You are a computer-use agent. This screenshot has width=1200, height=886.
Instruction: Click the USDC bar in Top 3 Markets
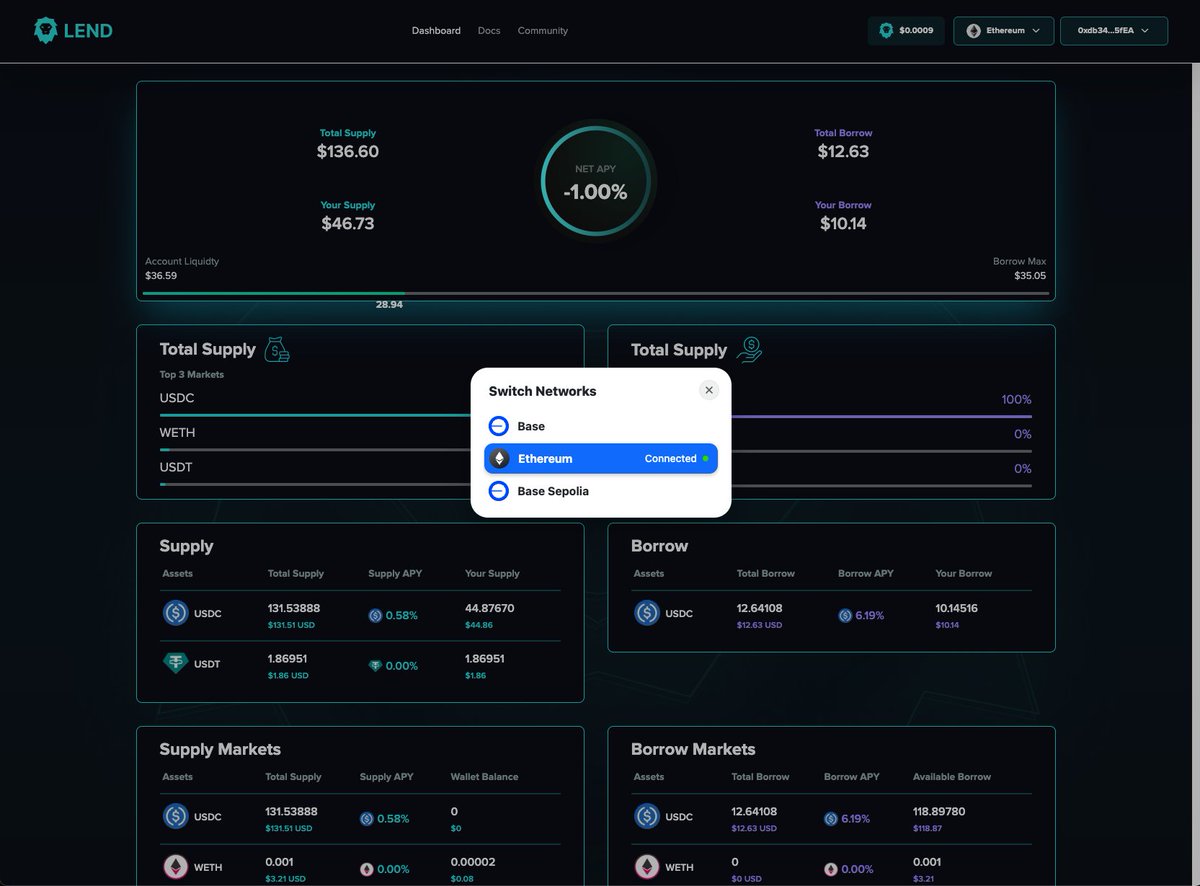(360, 415)
